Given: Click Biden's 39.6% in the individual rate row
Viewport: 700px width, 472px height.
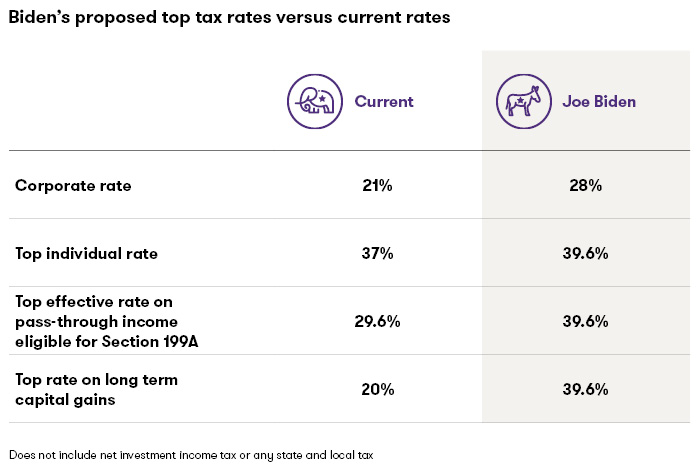Looking at the screenshot, I should (x=584, y=253).
